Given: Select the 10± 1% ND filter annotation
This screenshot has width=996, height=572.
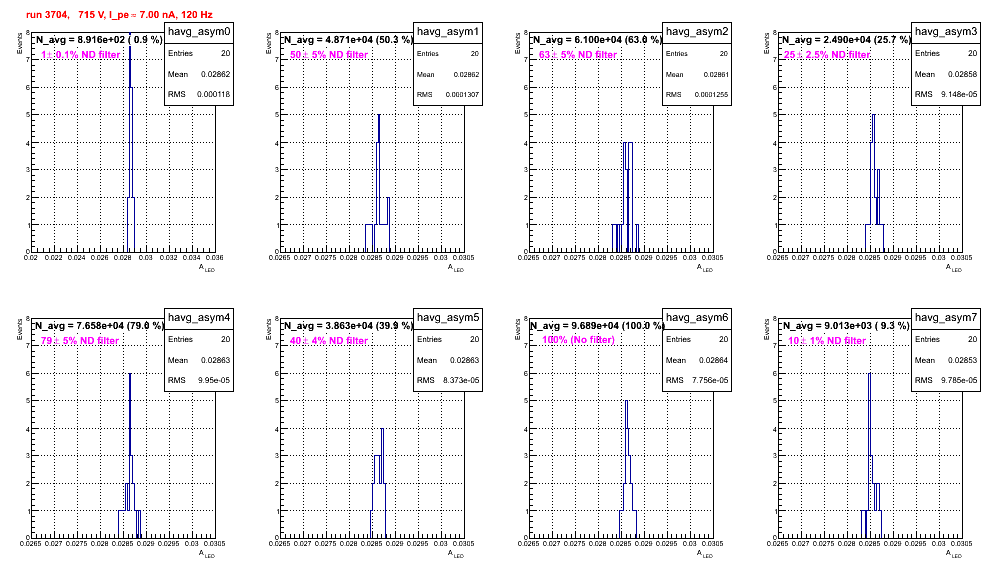Looking at the screenshot, I should tap(827, 341).
